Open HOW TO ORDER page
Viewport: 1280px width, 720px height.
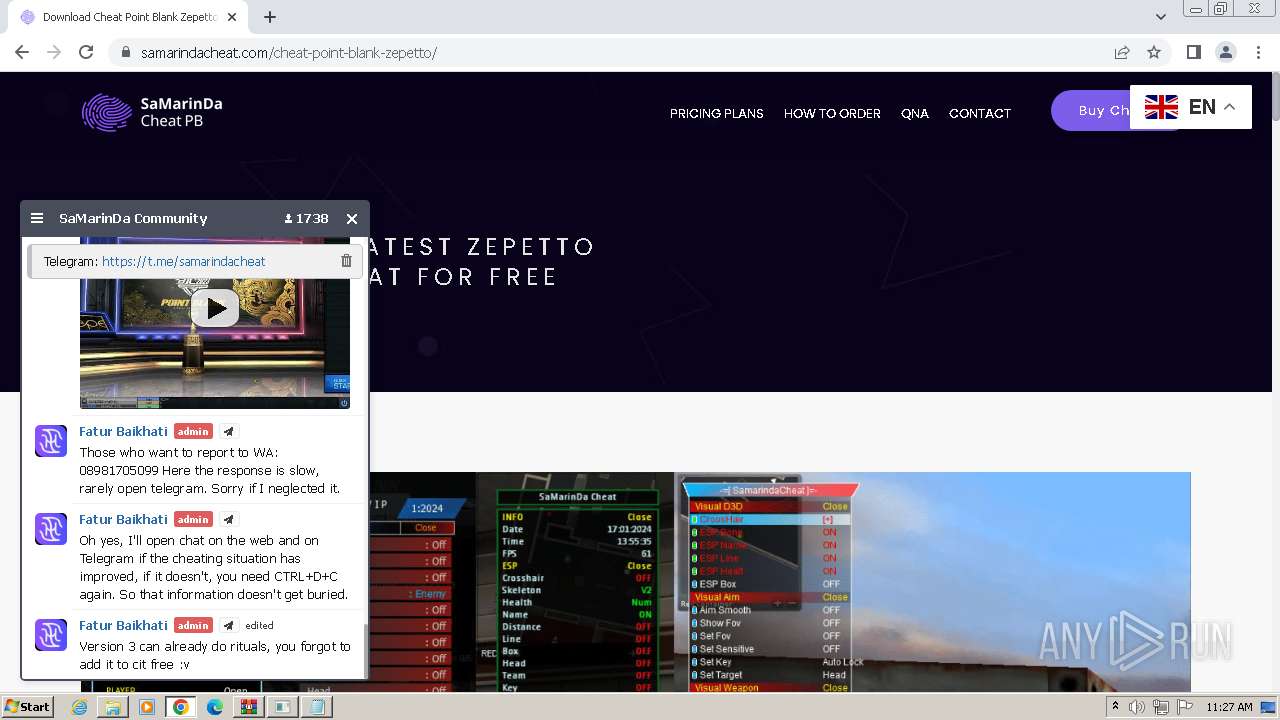tap(832, 113)
